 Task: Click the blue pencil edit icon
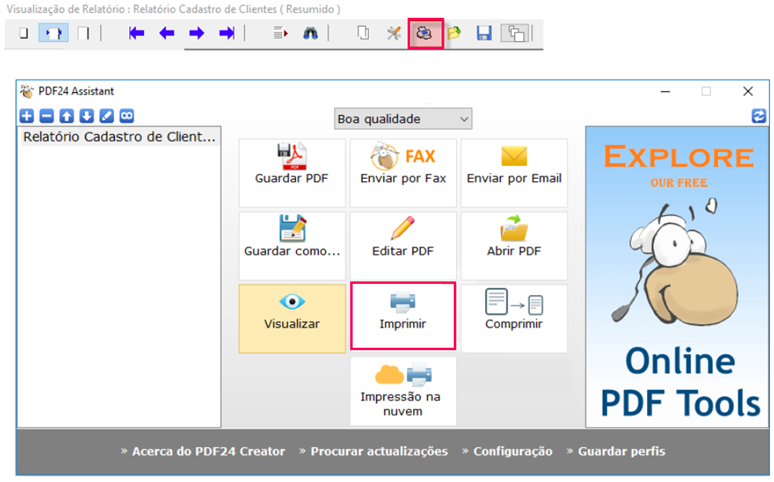[107, 116]
